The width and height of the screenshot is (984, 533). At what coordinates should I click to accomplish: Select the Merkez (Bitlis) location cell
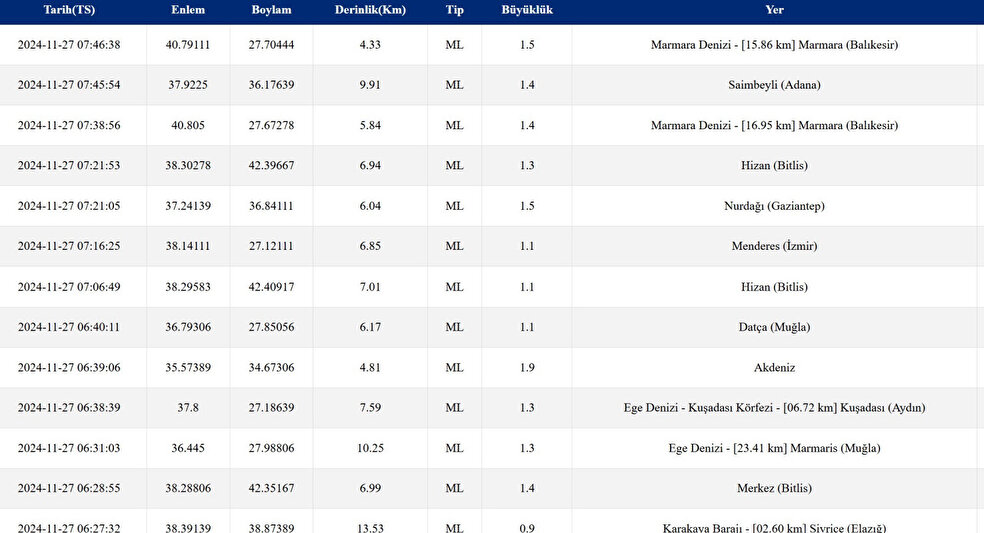pyautogui.click(x=774, y=488)
